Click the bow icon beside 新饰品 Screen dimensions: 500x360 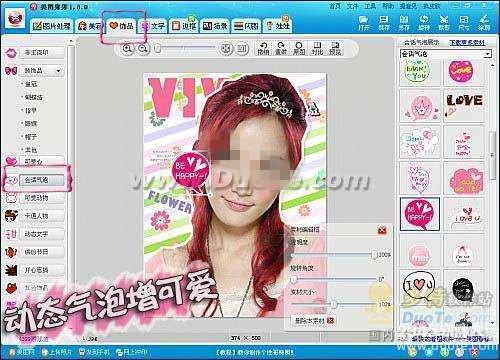point(11,71)
